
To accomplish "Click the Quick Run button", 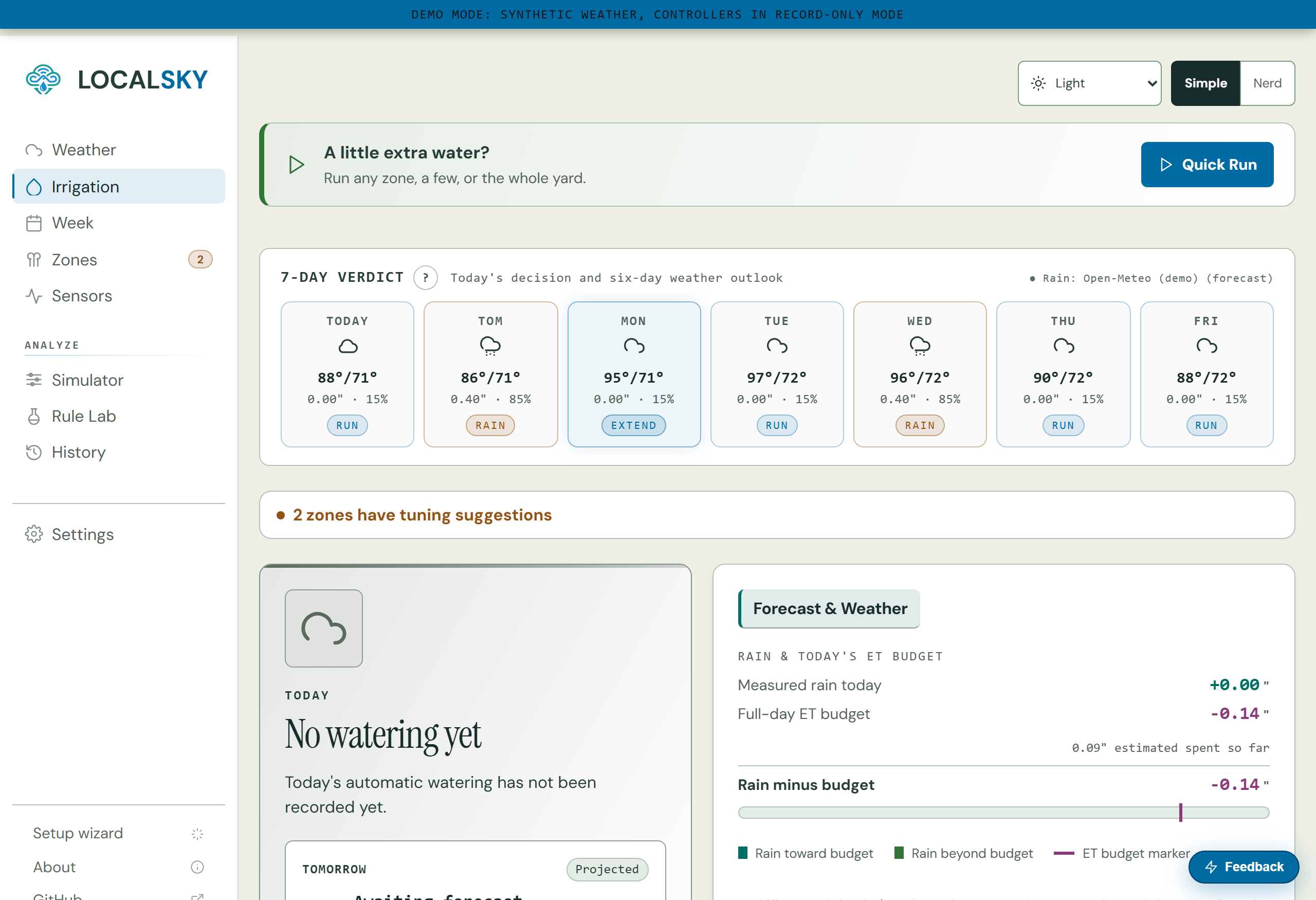I will [x=1208, y=165].
